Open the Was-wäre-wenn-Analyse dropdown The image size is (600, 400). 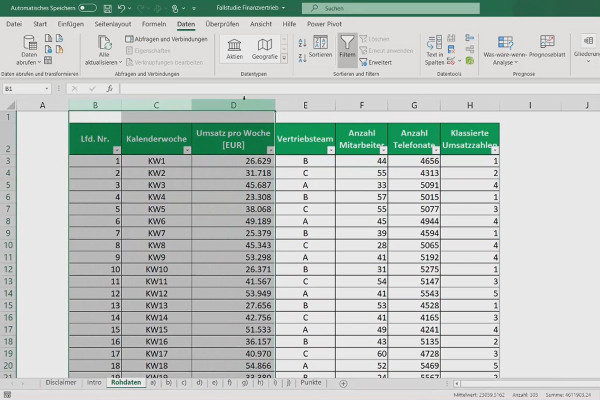pos(505,50)
